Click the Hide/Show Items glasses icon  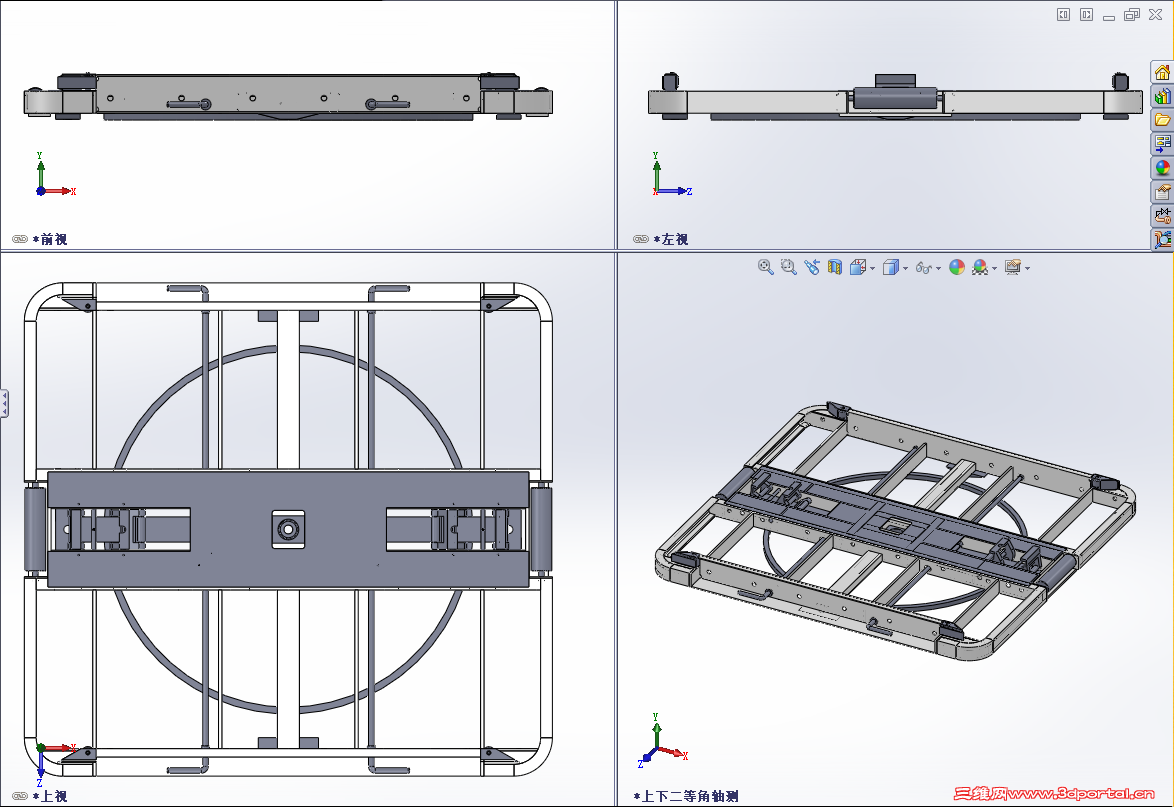(923, 267)
